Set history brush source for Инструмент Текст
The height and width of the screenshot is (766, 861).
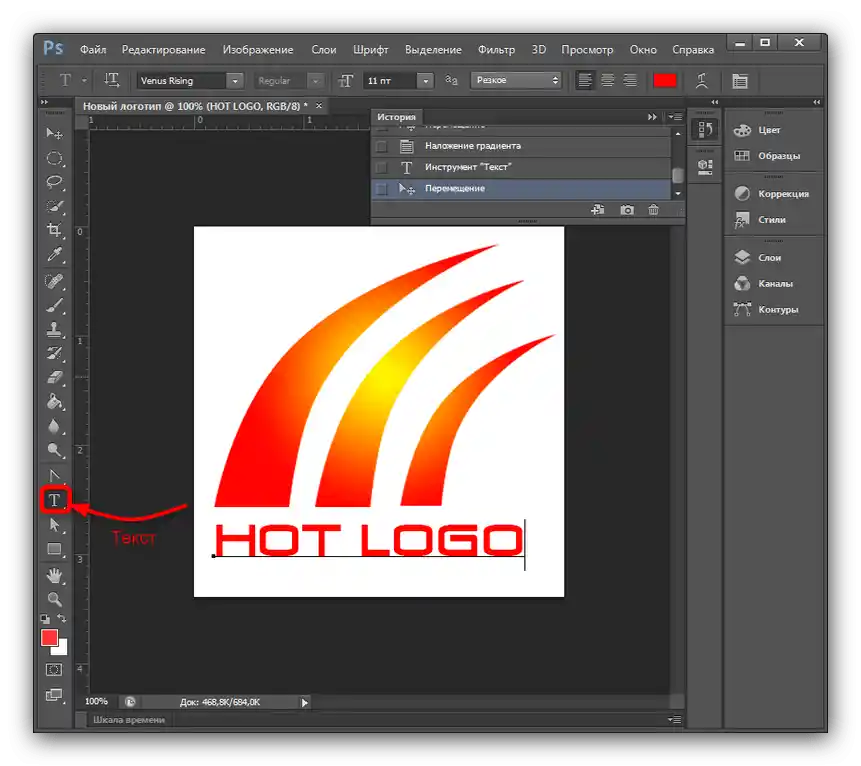coord(381,167)
